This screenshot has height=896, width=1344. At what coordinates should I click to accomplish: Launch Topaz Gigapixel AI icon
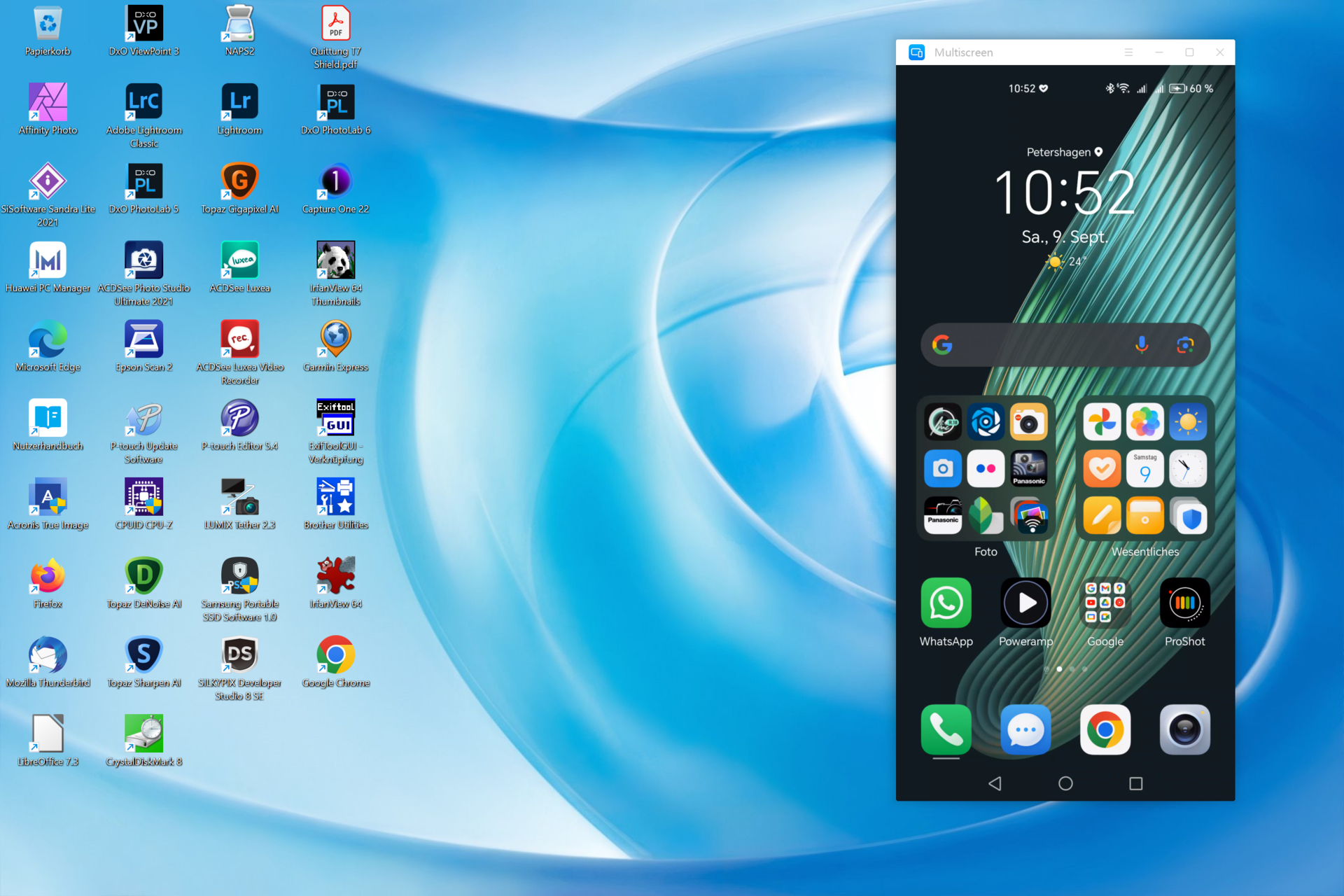(x=239, y=181)
